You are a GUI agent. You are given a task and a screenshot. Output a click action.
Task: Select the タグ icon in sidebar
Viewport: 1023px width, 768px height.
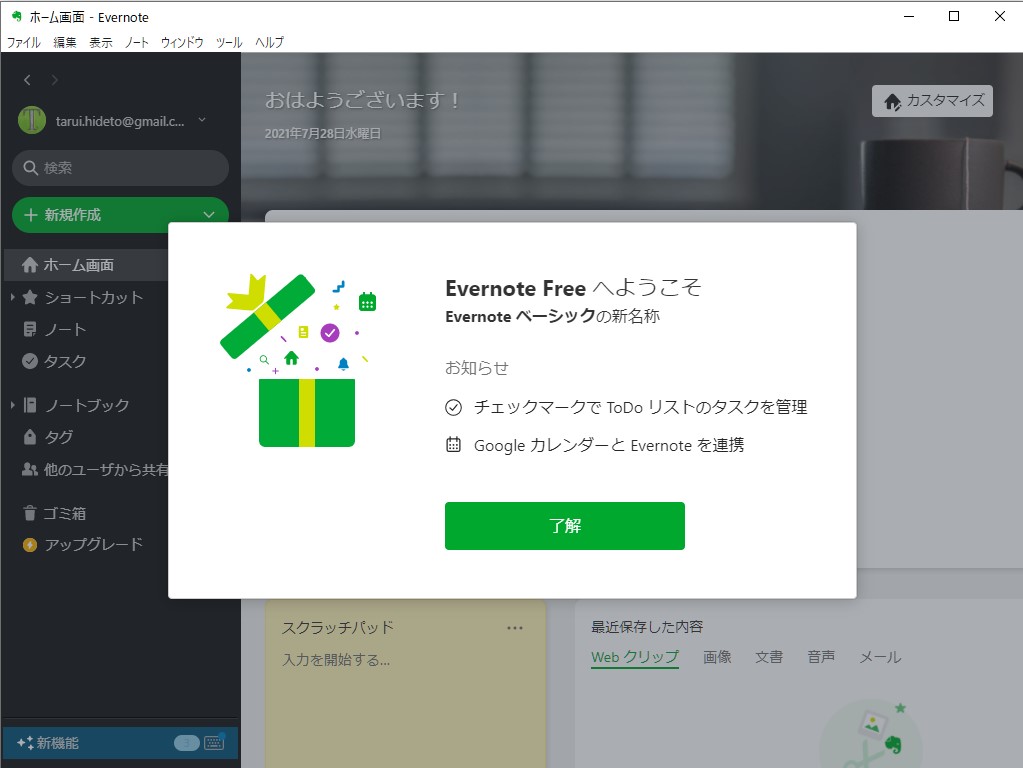point(29,437)
